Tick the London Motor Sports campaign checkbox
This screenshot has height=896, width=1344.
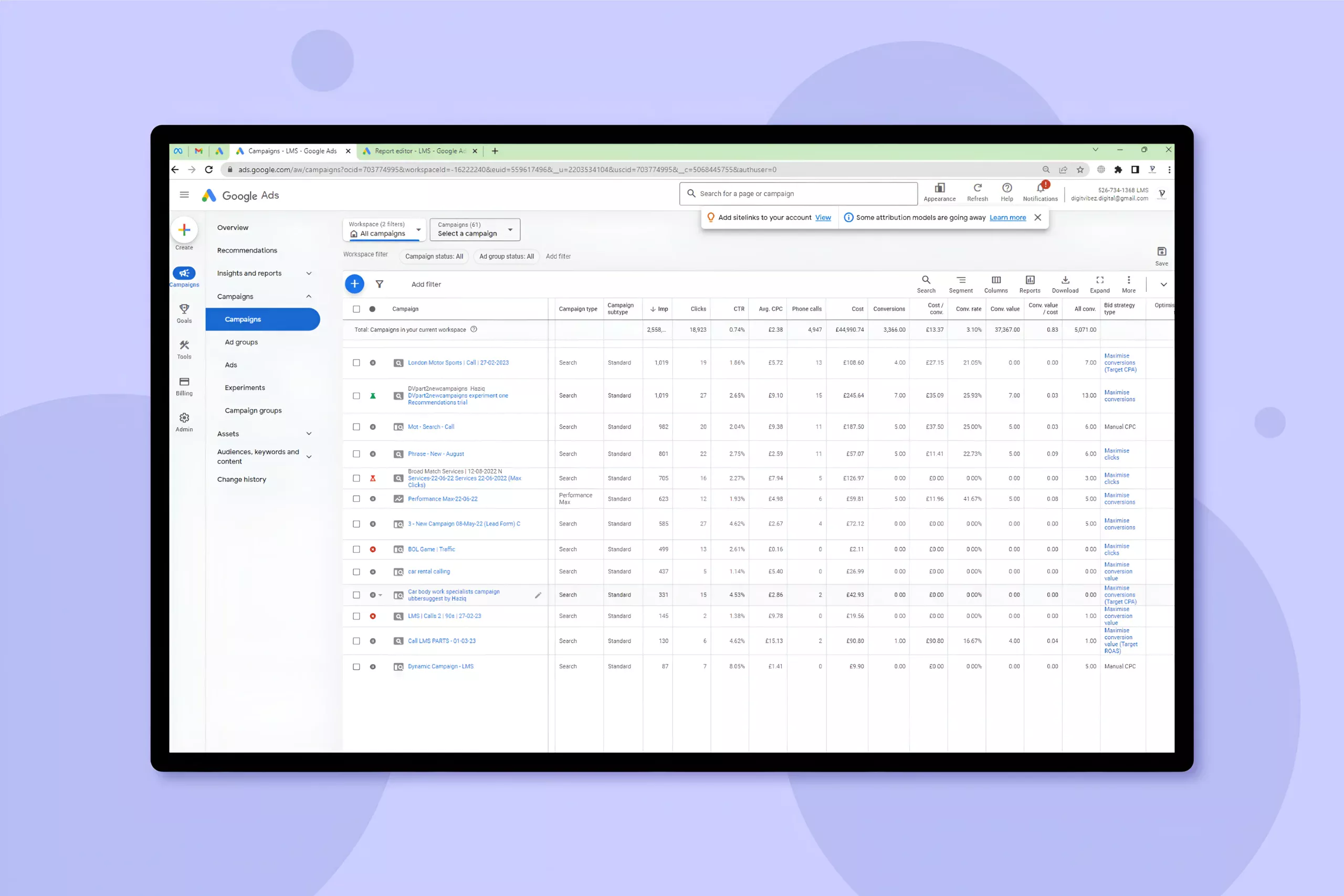(356, 363)
